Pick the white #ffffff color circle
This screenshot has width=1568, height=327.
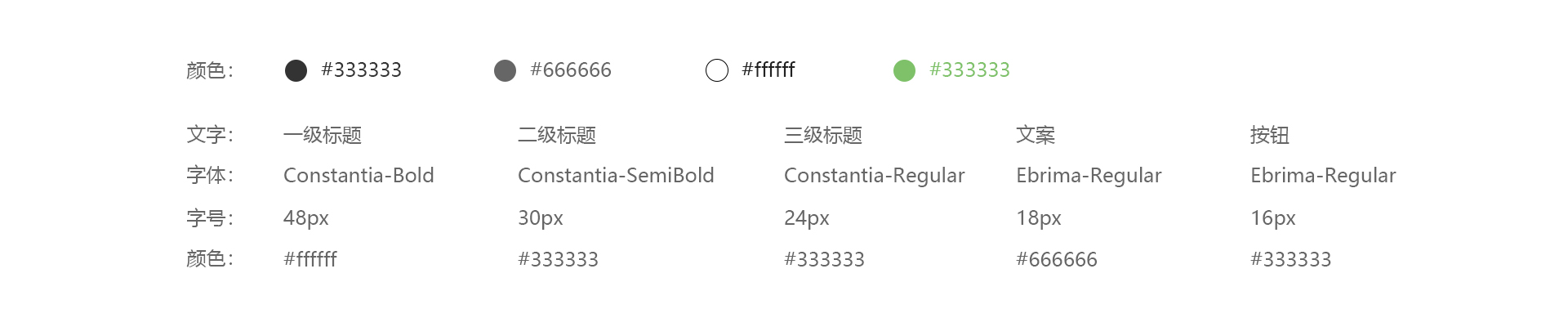(x=716, y=70)
